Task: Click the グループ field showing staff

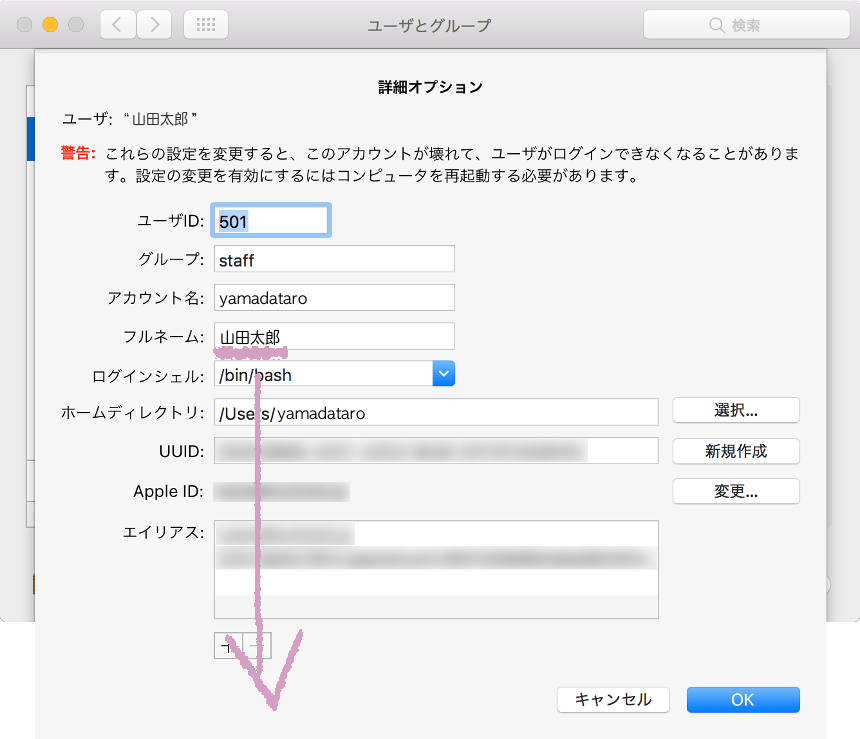Action: tap(334, 258)
